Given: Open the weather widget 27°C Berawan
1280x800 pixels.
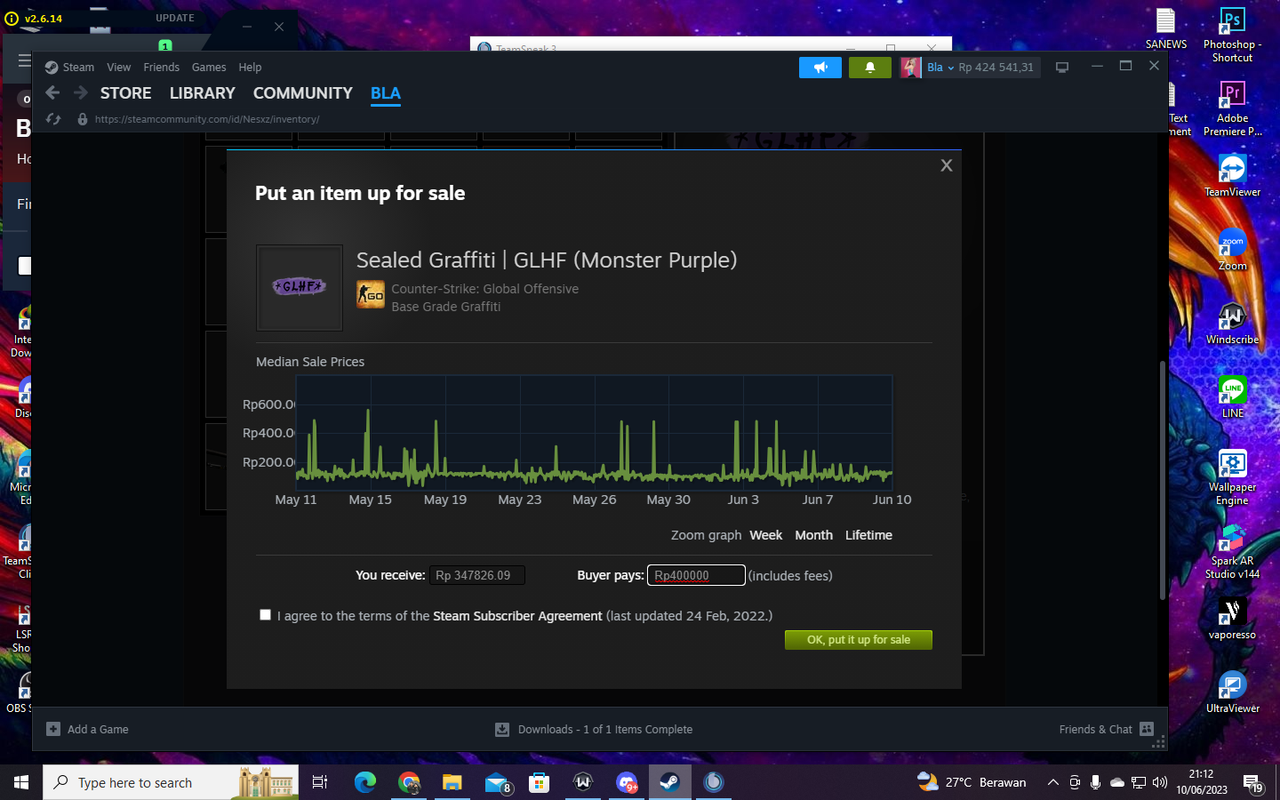Looking at the screenshot, I should click(971, 782).
